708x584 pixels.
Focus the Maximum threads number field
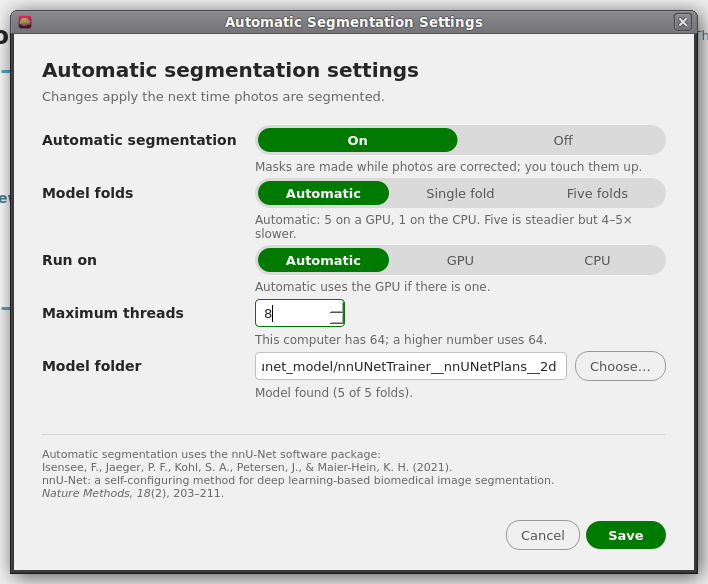293,313
